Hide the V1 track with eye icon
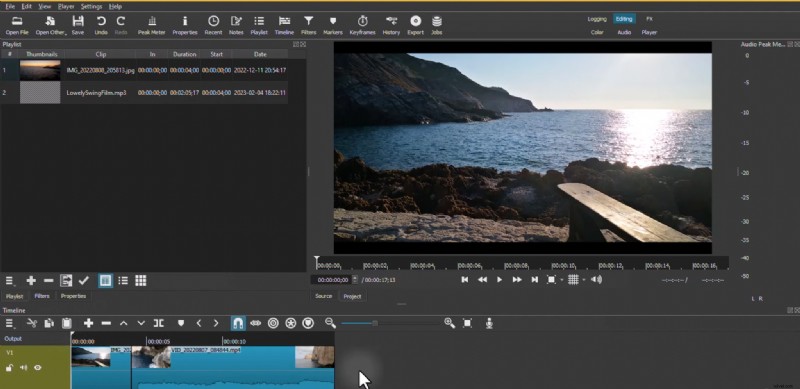The height and width of the screenshot is (389, 800). point(38,368)
